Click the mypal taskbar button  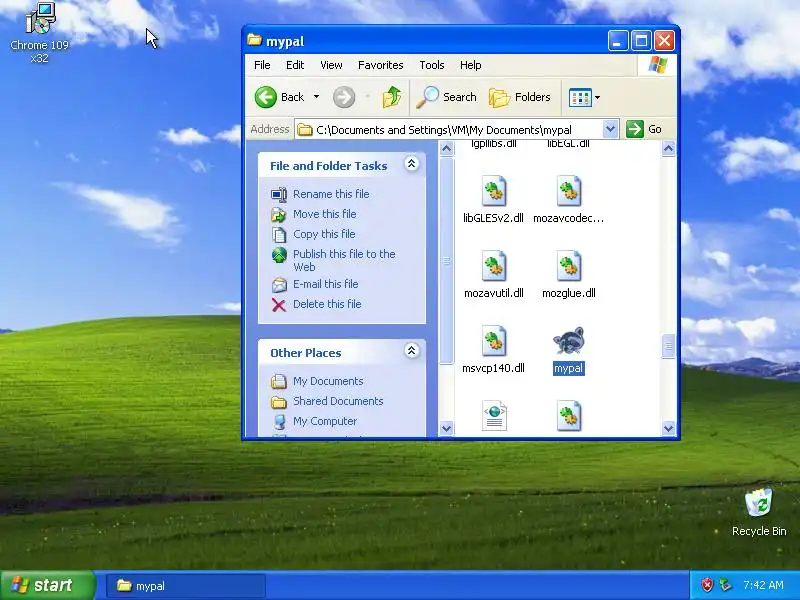[x=186, y=586]
